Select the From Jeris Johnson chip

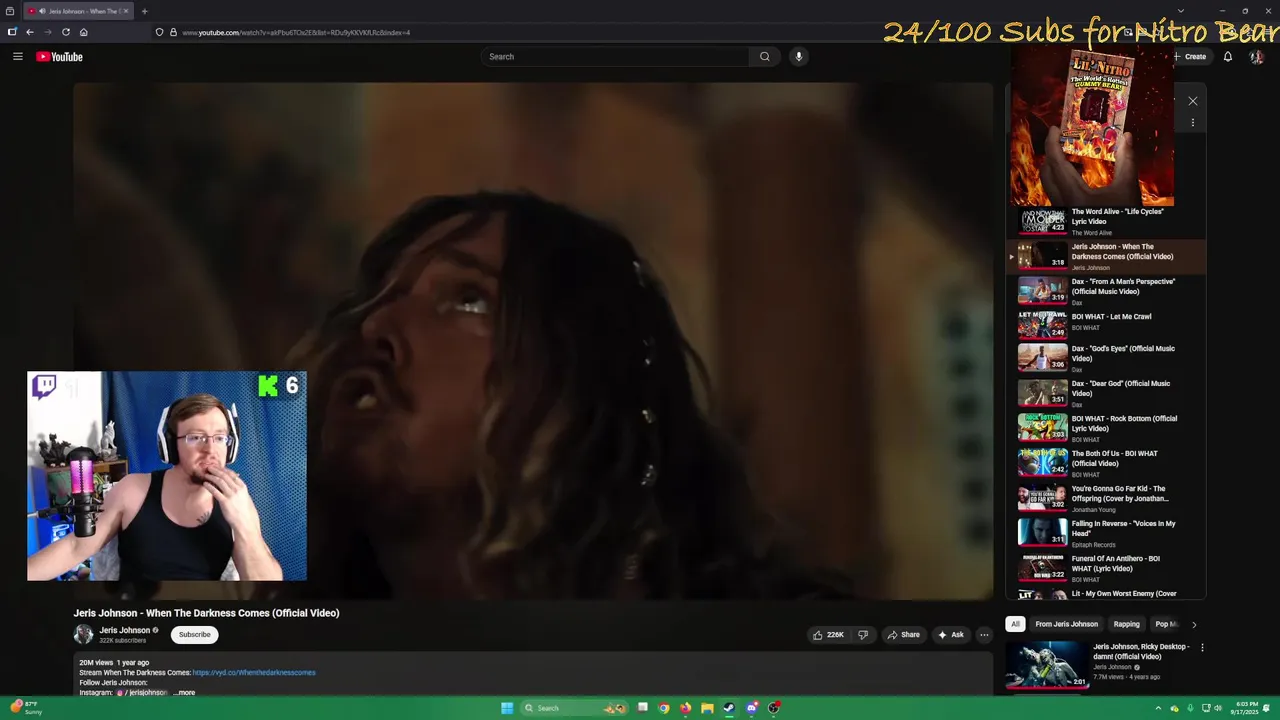pyautogui.click(x=1066, y=624)
